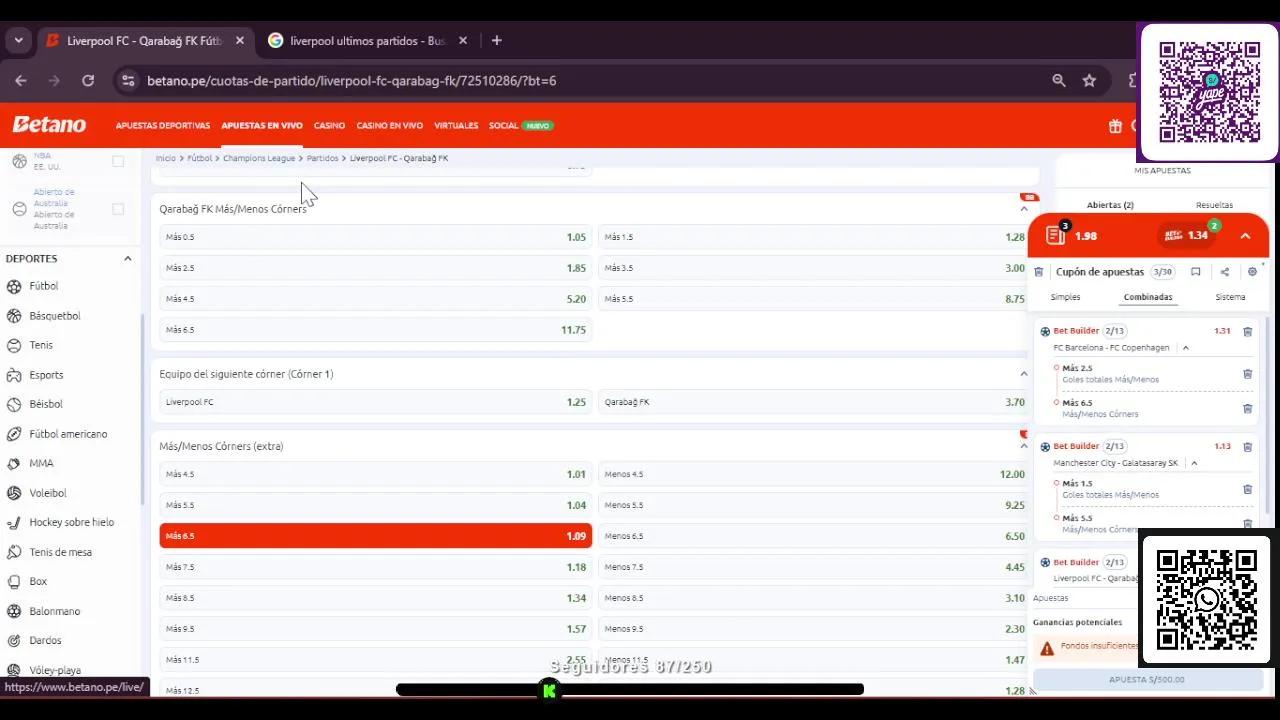This screenshot has height=720, width=1280.
Task: Select the MMA icon in sidebar
Action: click(14, 463)
